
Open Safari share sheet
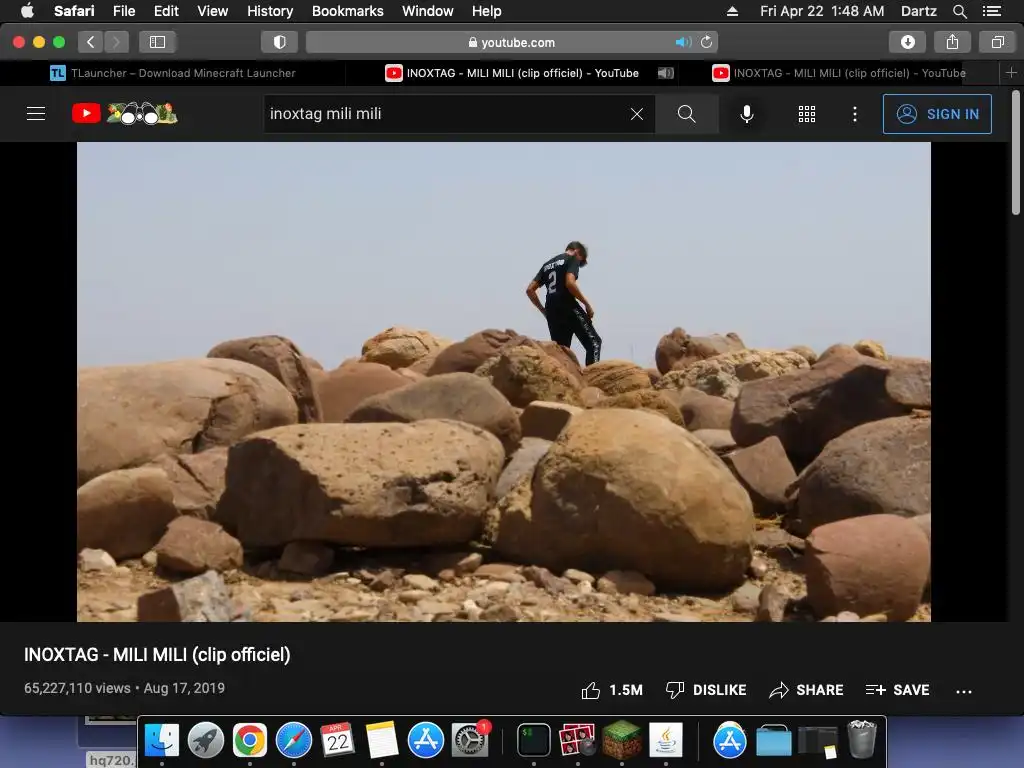(x=952, y=42)
